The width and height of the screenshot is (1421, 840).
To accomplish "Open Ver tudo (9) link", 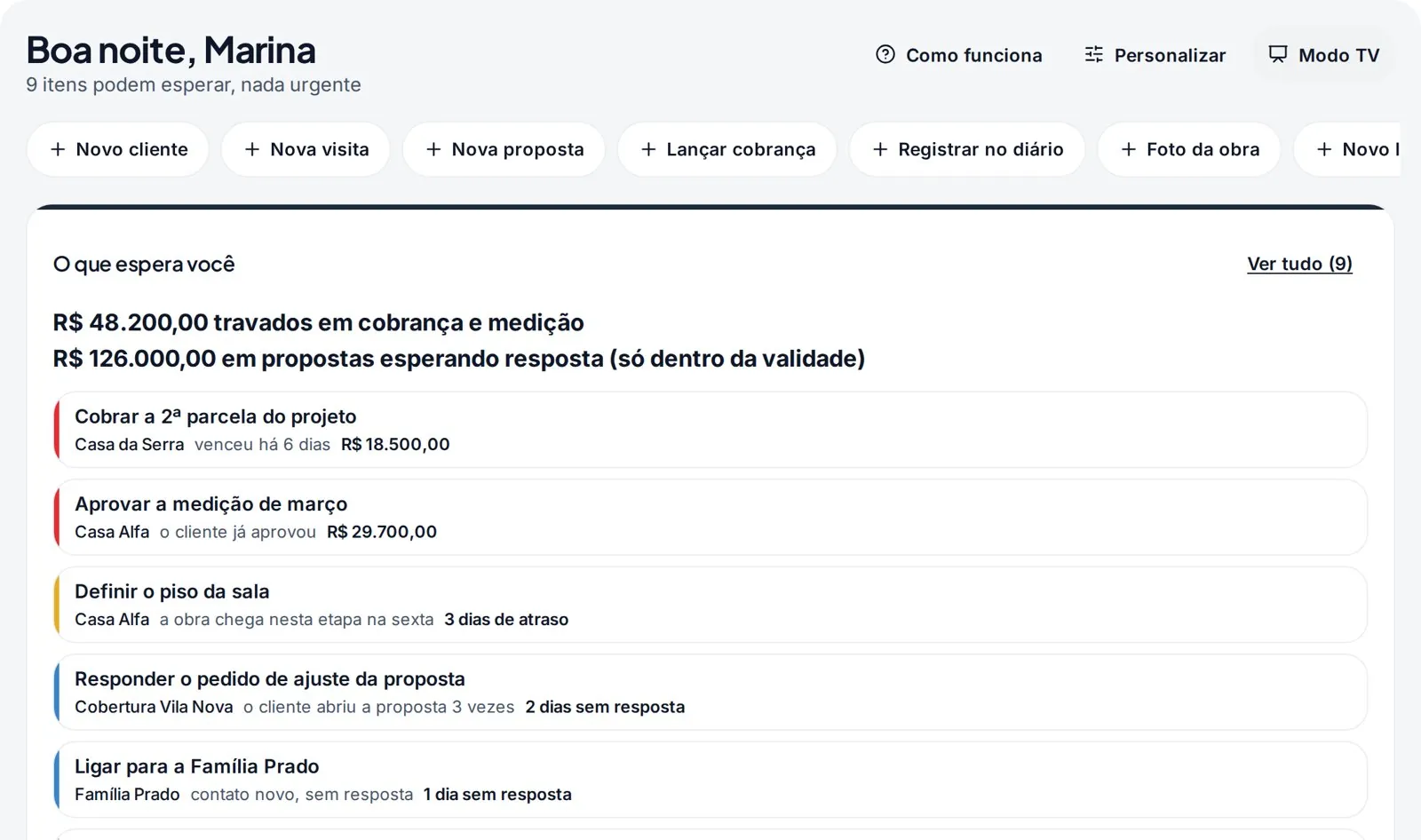I will (x=1299, y=264).
